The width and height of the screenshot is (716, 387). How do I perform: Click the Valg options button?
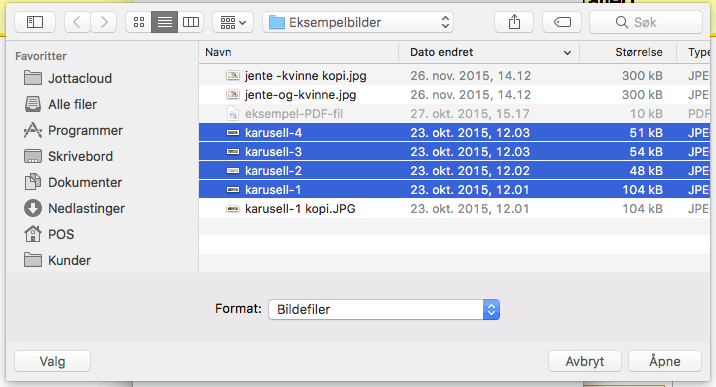[53, 361]
